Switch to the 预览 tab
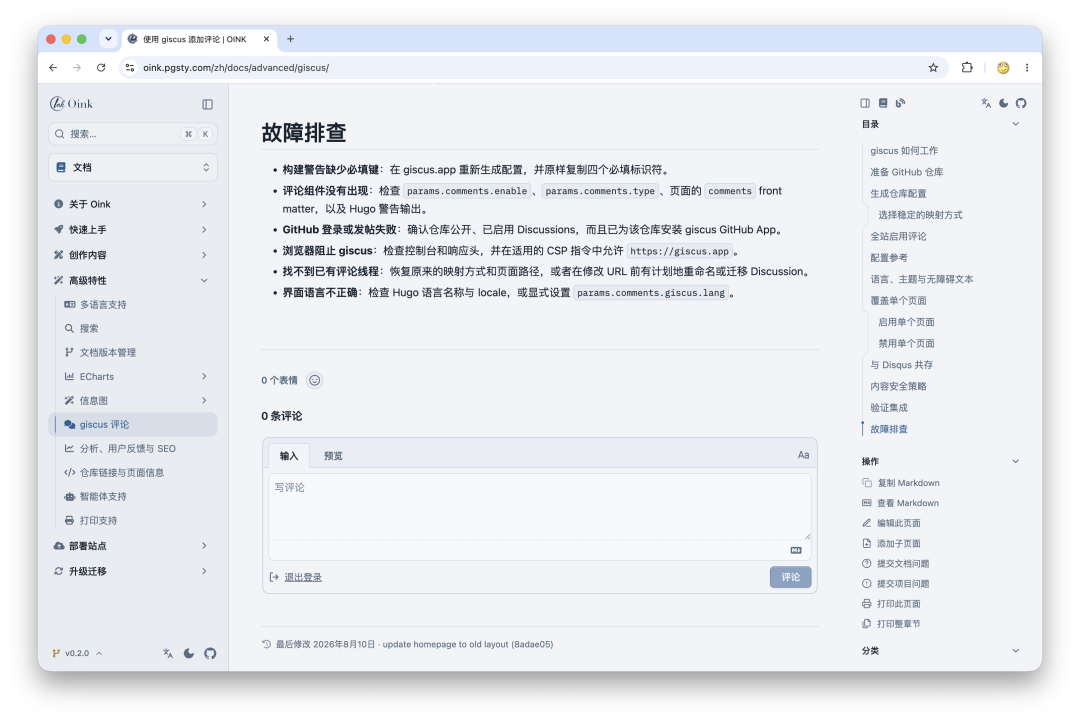 [x=333, y=456]
